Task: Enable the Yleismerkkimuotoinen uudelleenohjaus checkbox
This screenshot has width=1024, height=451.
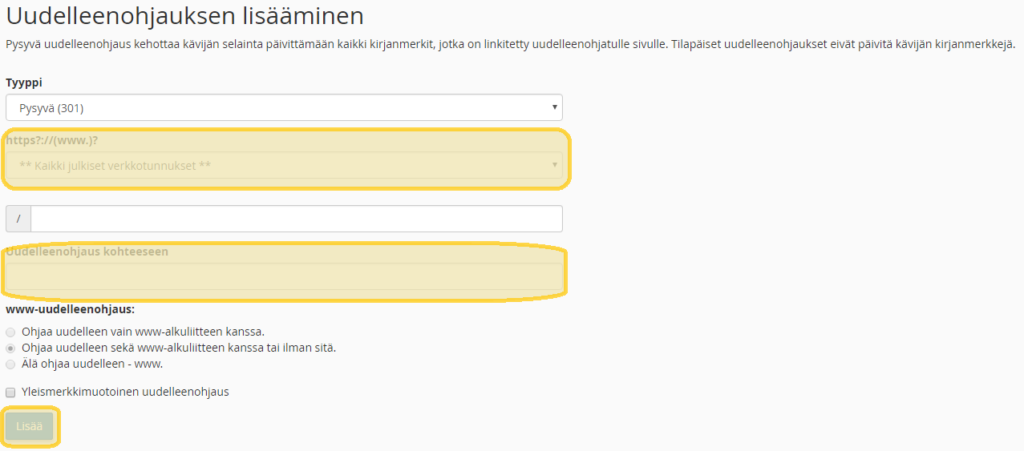Action: 11,392
